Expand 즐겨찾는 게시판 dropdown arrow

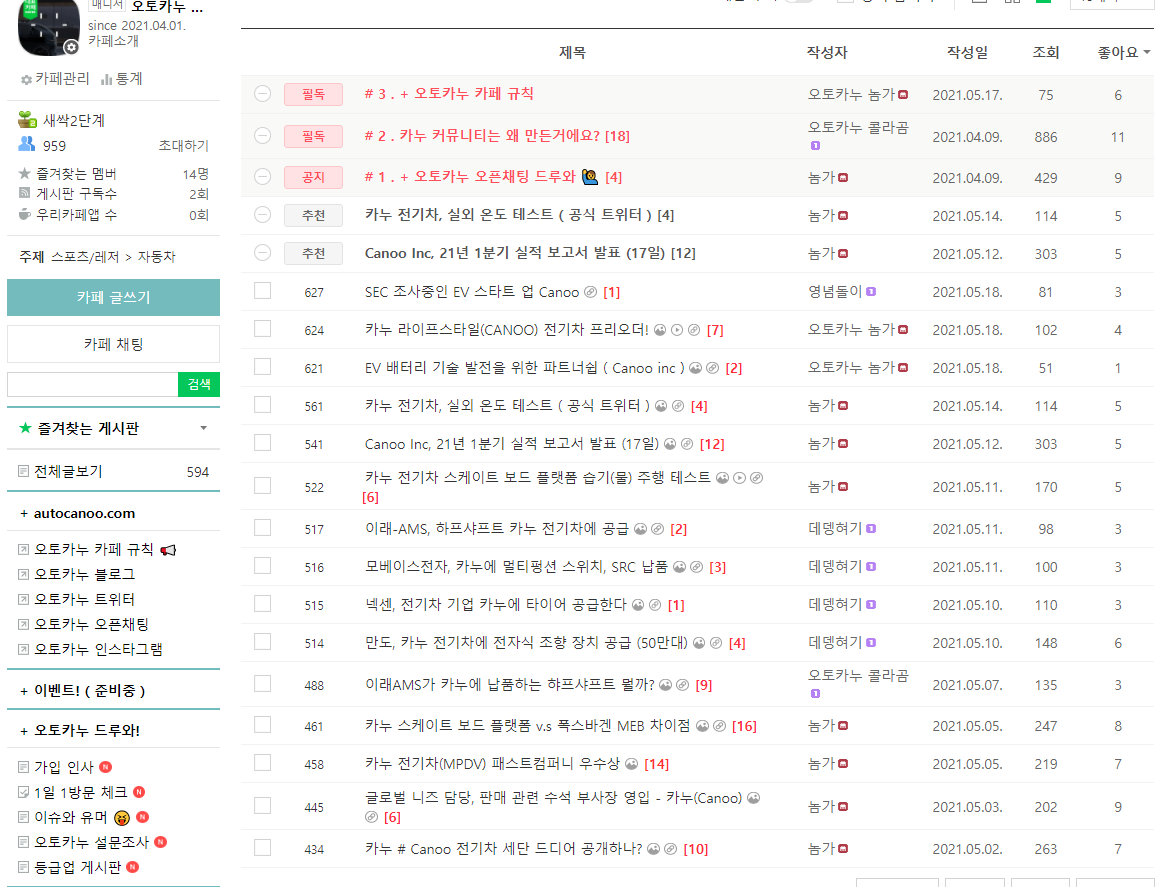coord(204,428)
